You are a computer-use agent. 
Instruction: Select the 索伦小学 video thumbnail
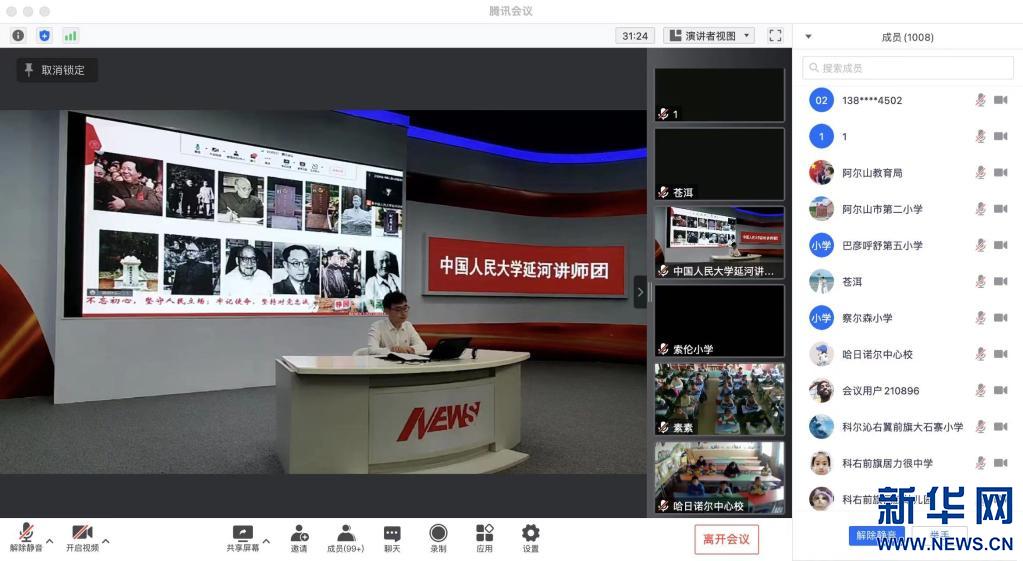coord(719,320)
